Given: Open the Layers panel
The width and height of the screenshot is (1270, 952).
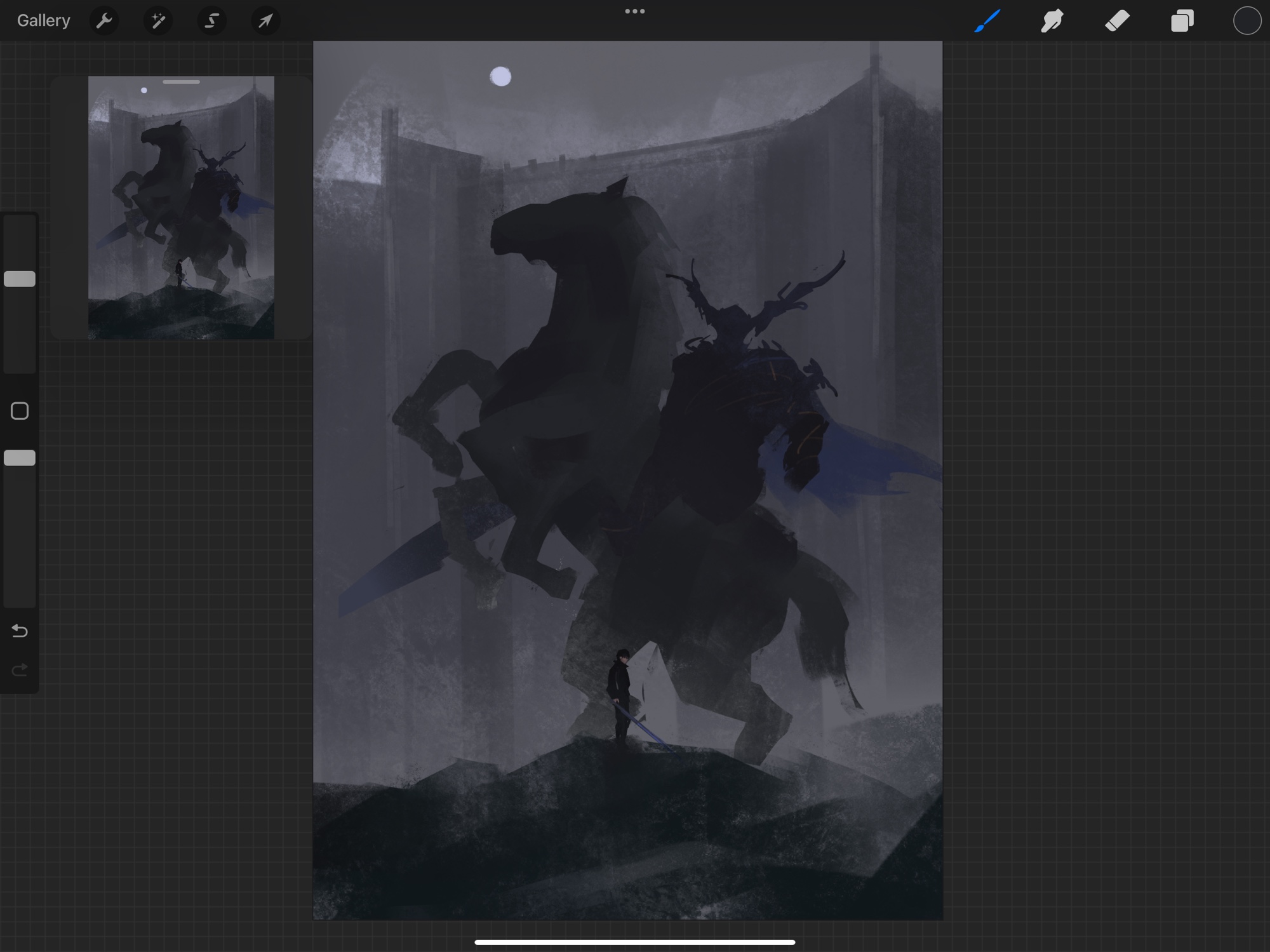Looking at the screenshot, I should pyautogui.click(x=1182, y=21).
